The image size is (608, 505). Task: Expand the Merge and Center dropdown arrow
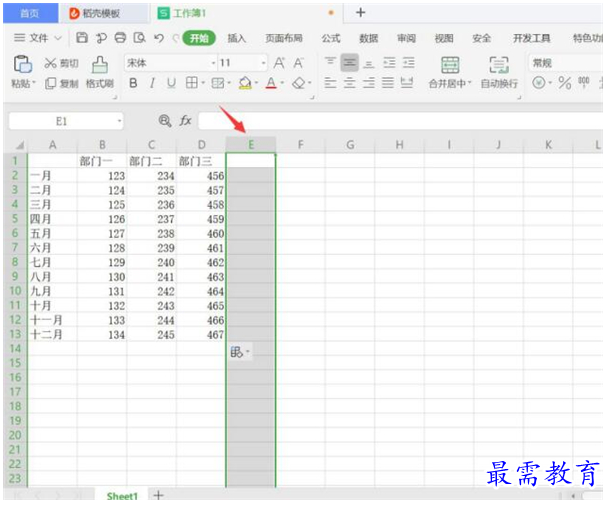[470, 83]
